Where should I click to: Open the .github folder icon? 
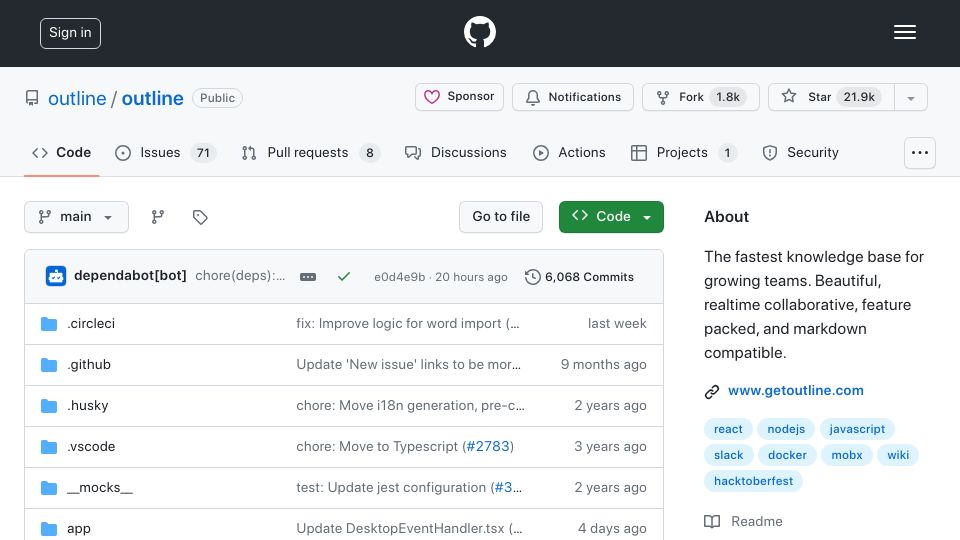49,364
